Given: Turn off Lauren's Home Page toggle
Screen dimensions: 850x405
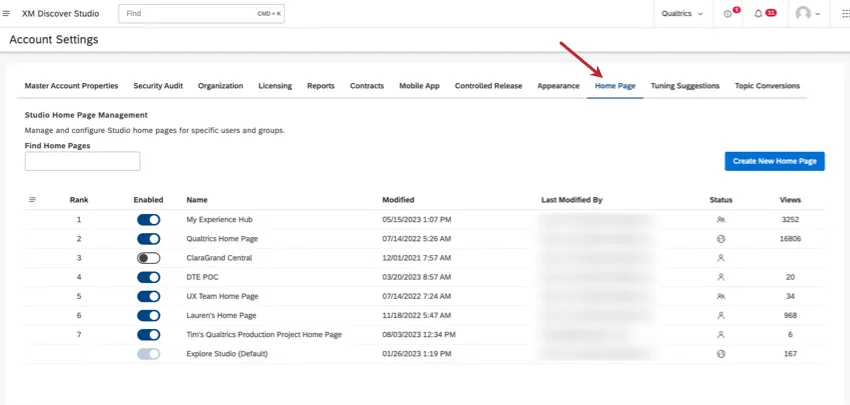Looking at the screenshot, I should point(148,315).
